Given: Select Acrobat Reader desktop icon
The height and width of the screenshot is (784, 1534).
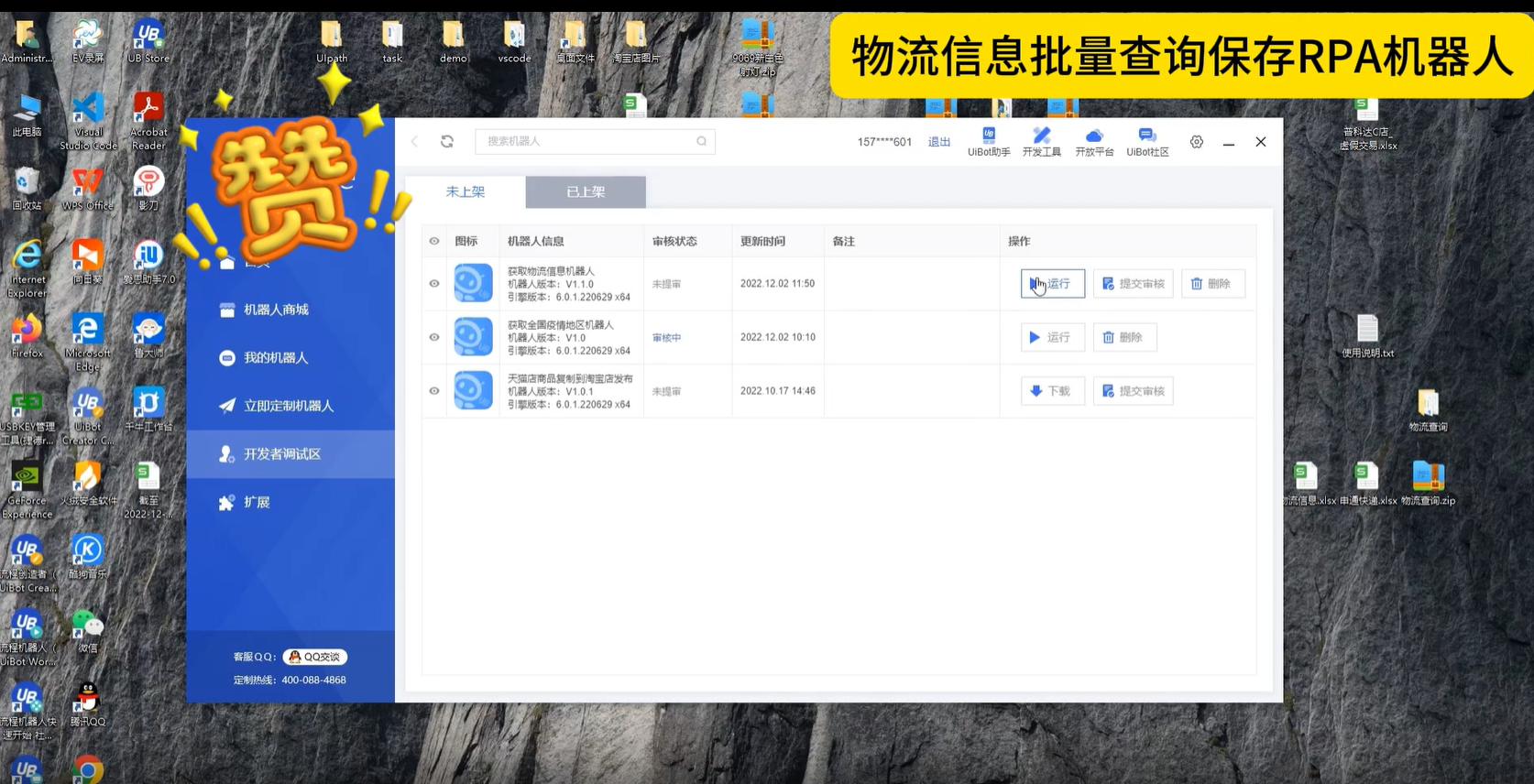Looking at the screenshot, I should [148, 122].
